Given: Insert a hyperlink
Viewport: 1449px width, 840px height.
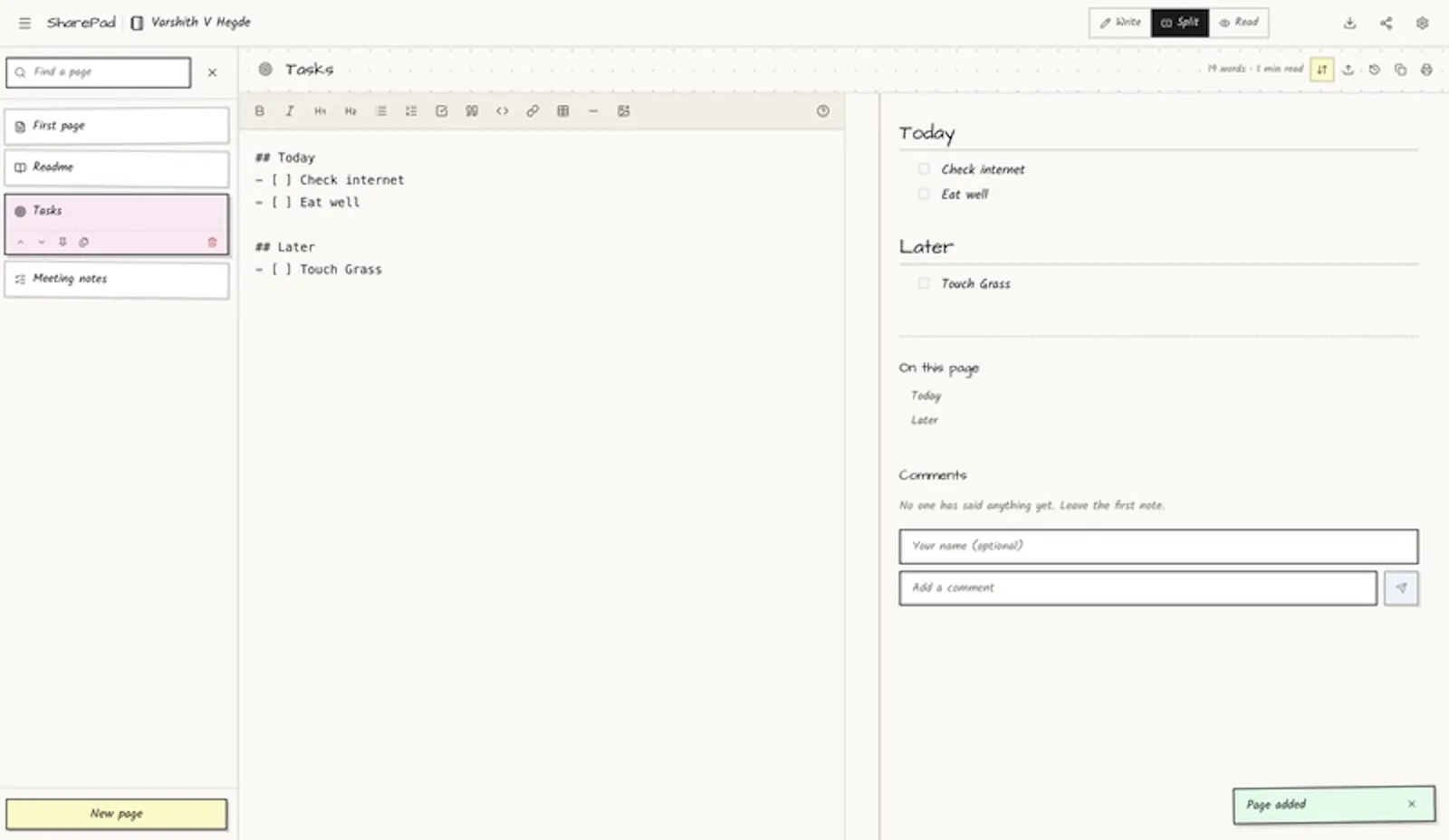Looking at the screenshot, I should 533,111.
